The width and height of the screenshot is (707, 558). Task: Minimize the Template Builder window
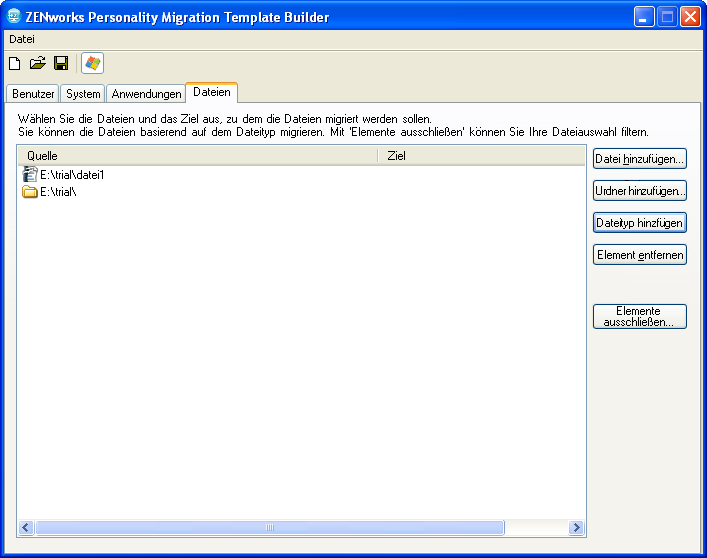pos(644,17)
